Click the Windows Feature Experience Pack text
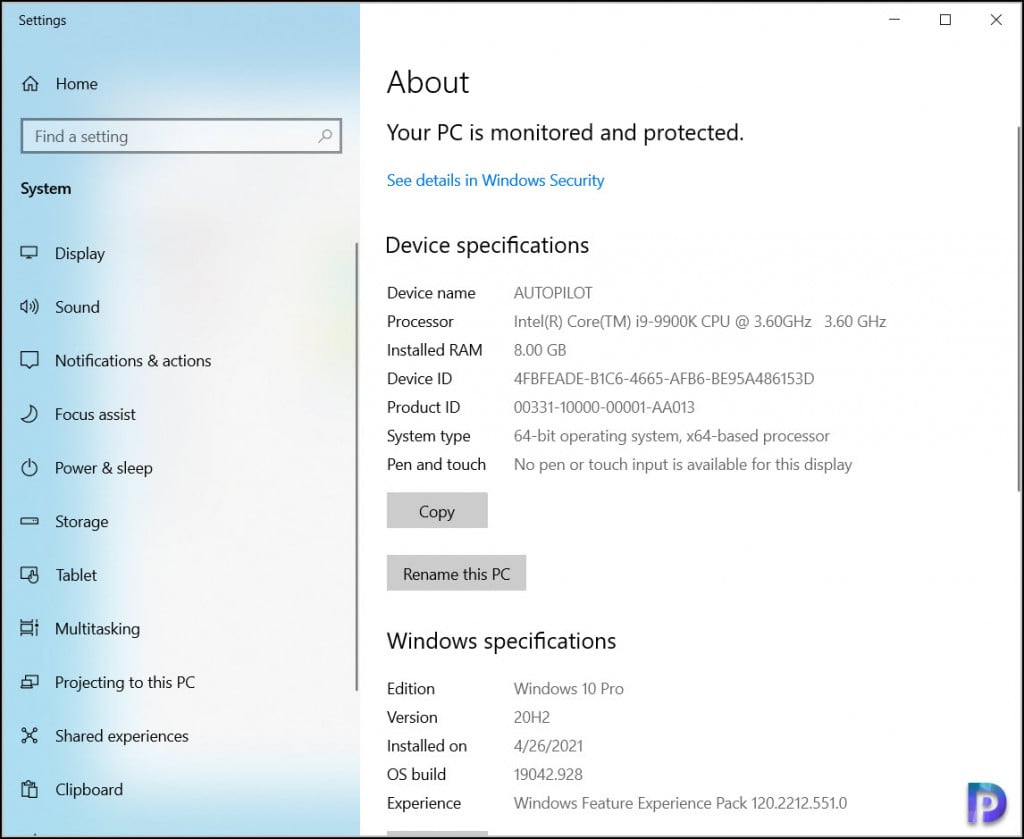The width and height of the screenshot is (1024, 839). coord(680,803)
